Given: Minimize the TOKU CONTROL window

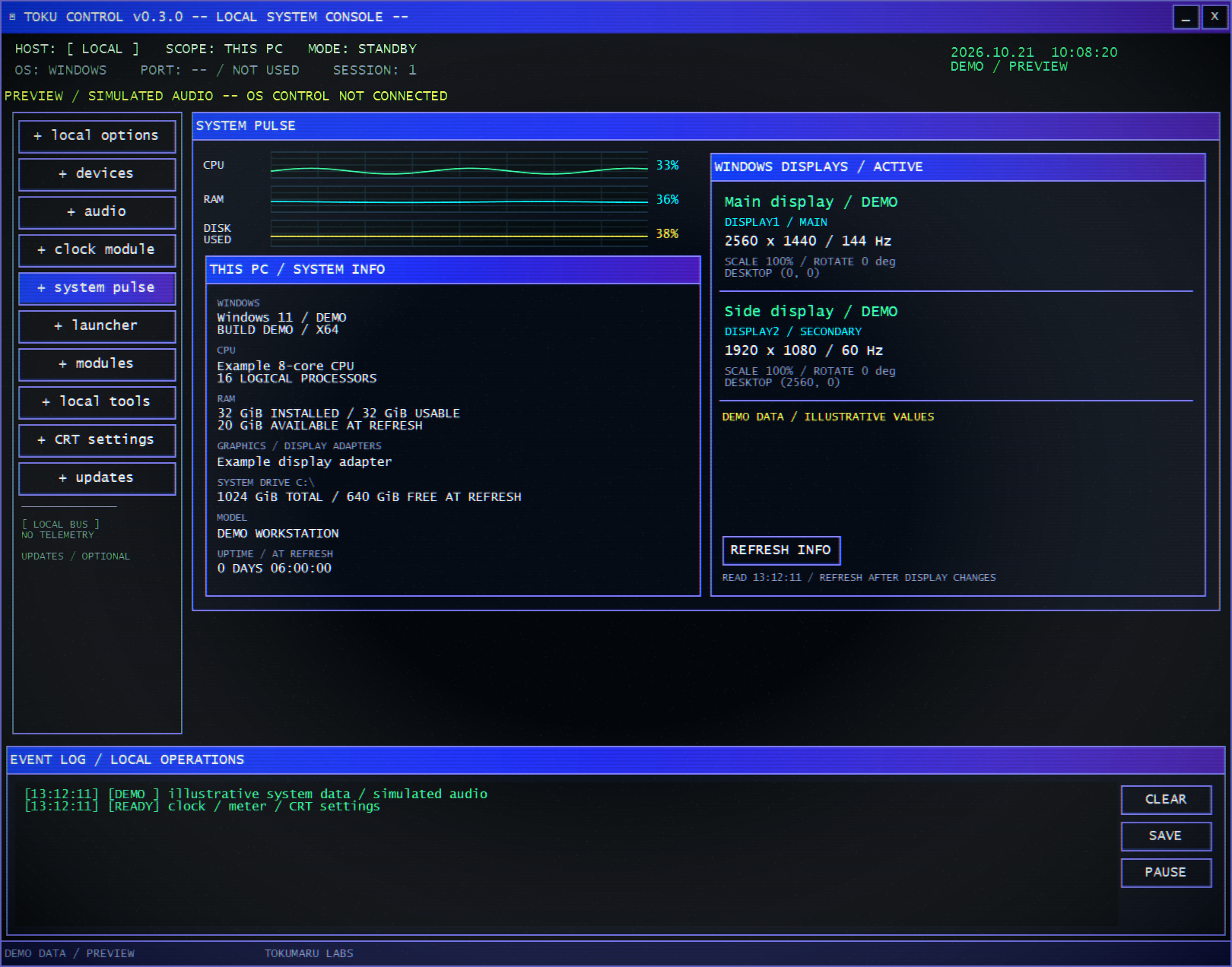Looking at the screenshot, I should tap(1186, 17).
